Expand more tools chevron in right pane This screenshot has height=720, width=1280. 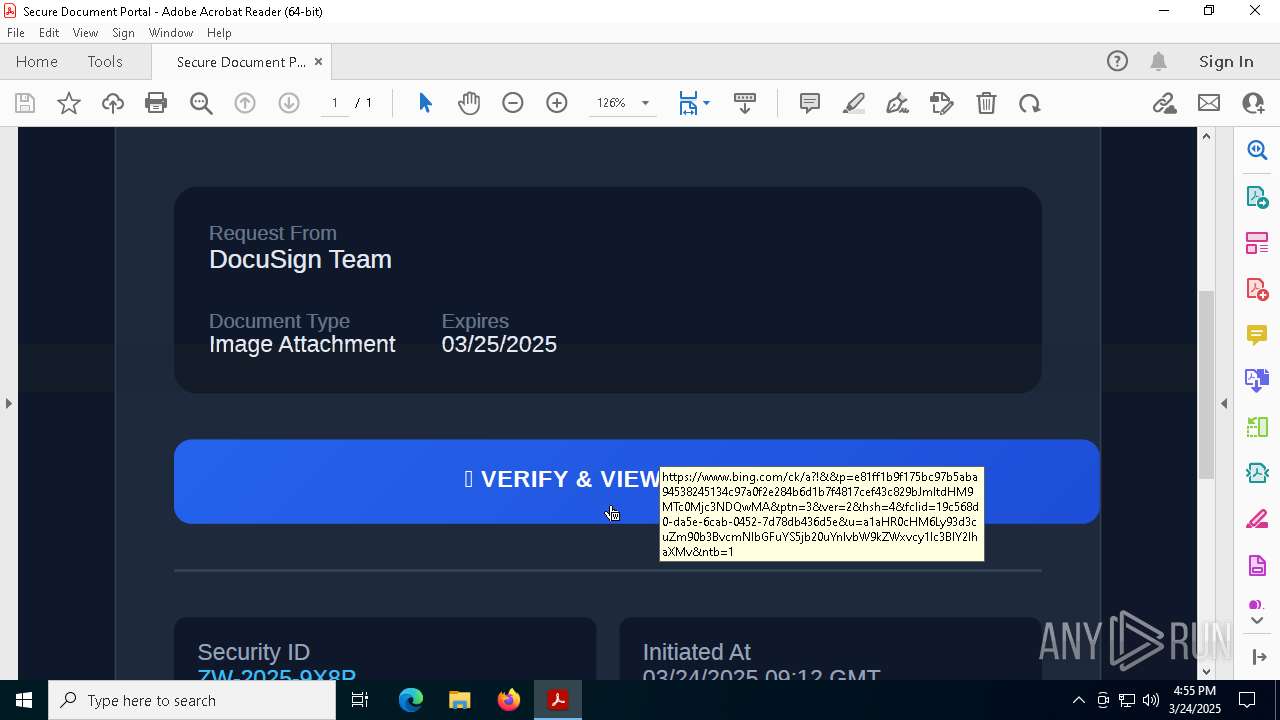[x=1257, y=621]
